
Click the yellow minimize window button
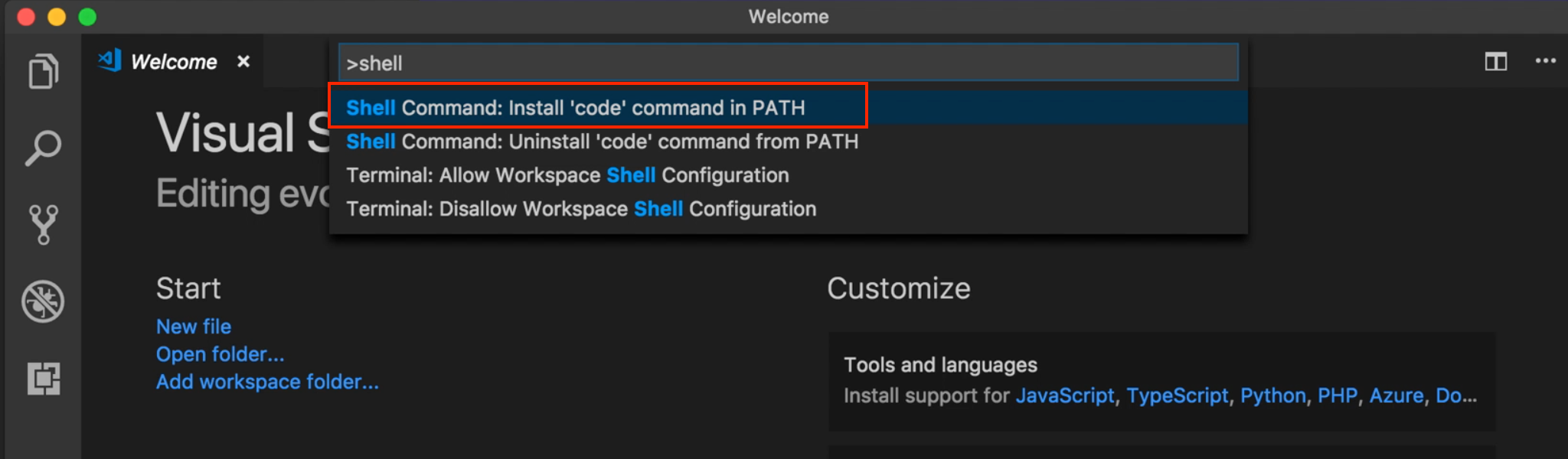pyautogui.click(x=57, y=17)
